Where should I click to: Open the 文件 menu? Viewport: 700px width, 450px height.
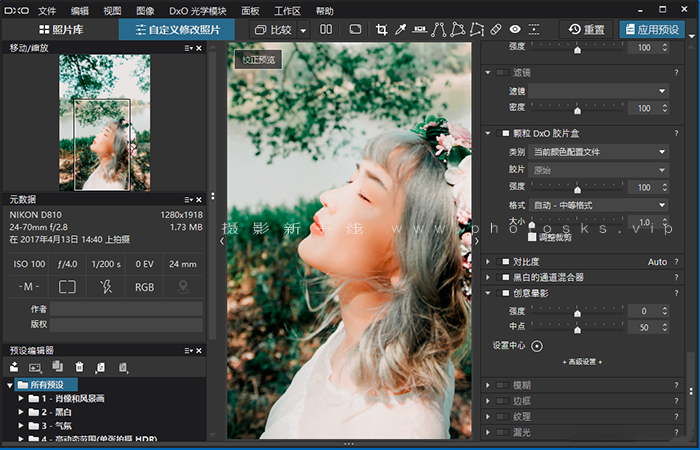(47, 11)
